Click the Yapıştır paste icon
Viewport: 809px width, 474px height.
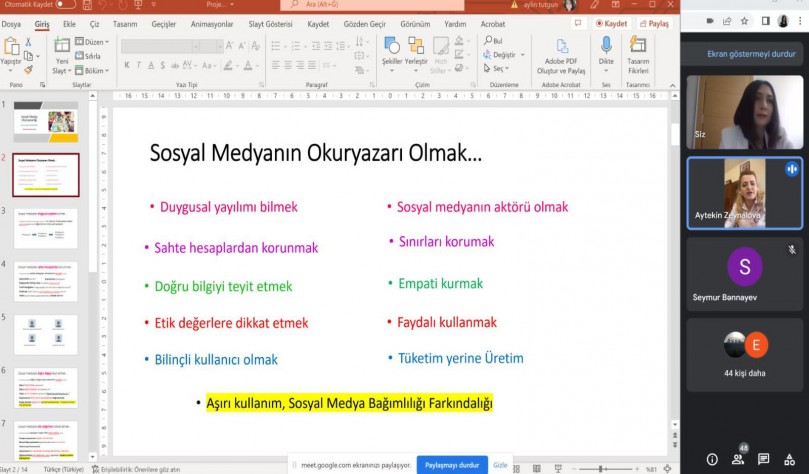click(11, 47)
